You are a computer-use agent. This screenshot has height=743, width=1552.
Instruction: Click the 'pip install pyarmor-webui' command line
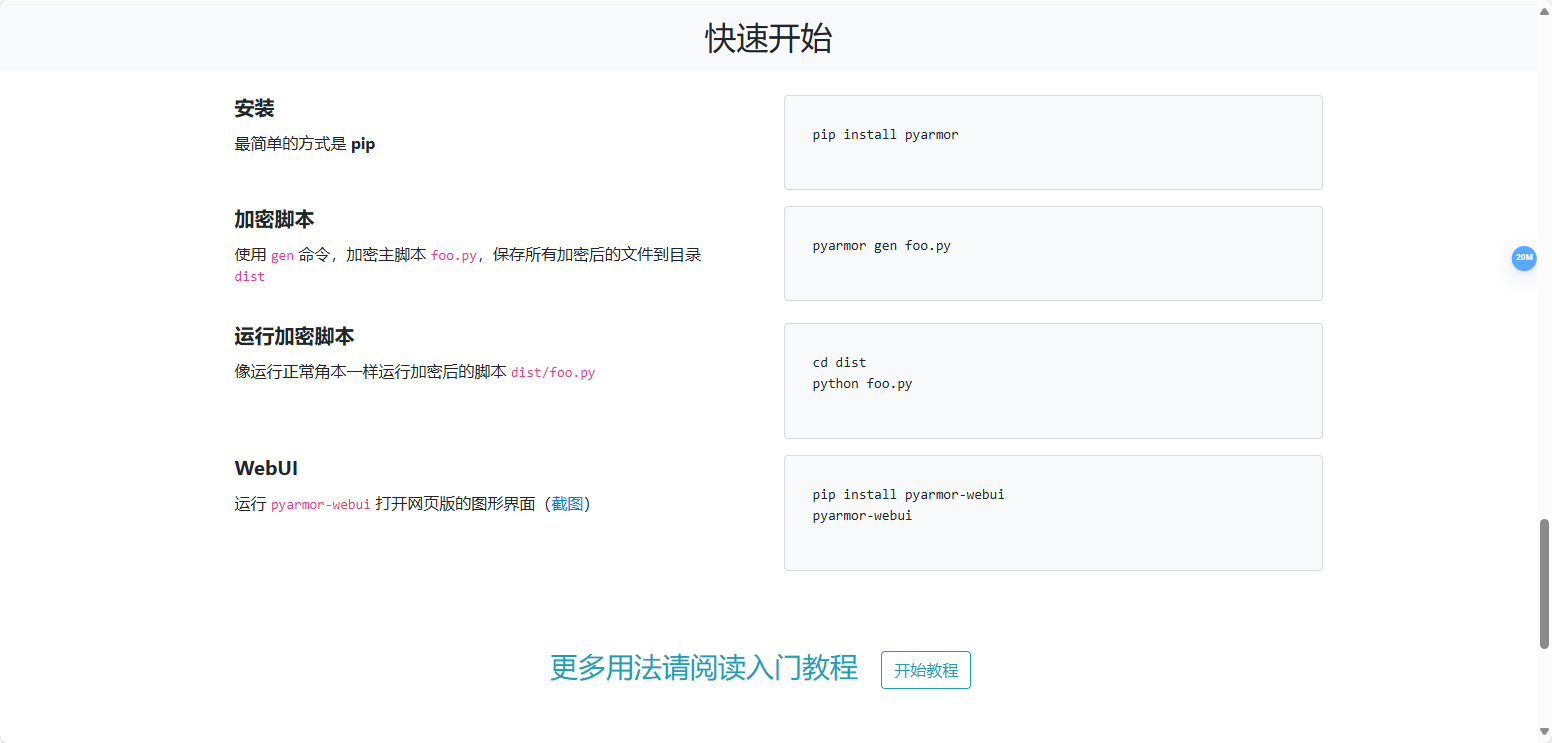pos(908,495)
